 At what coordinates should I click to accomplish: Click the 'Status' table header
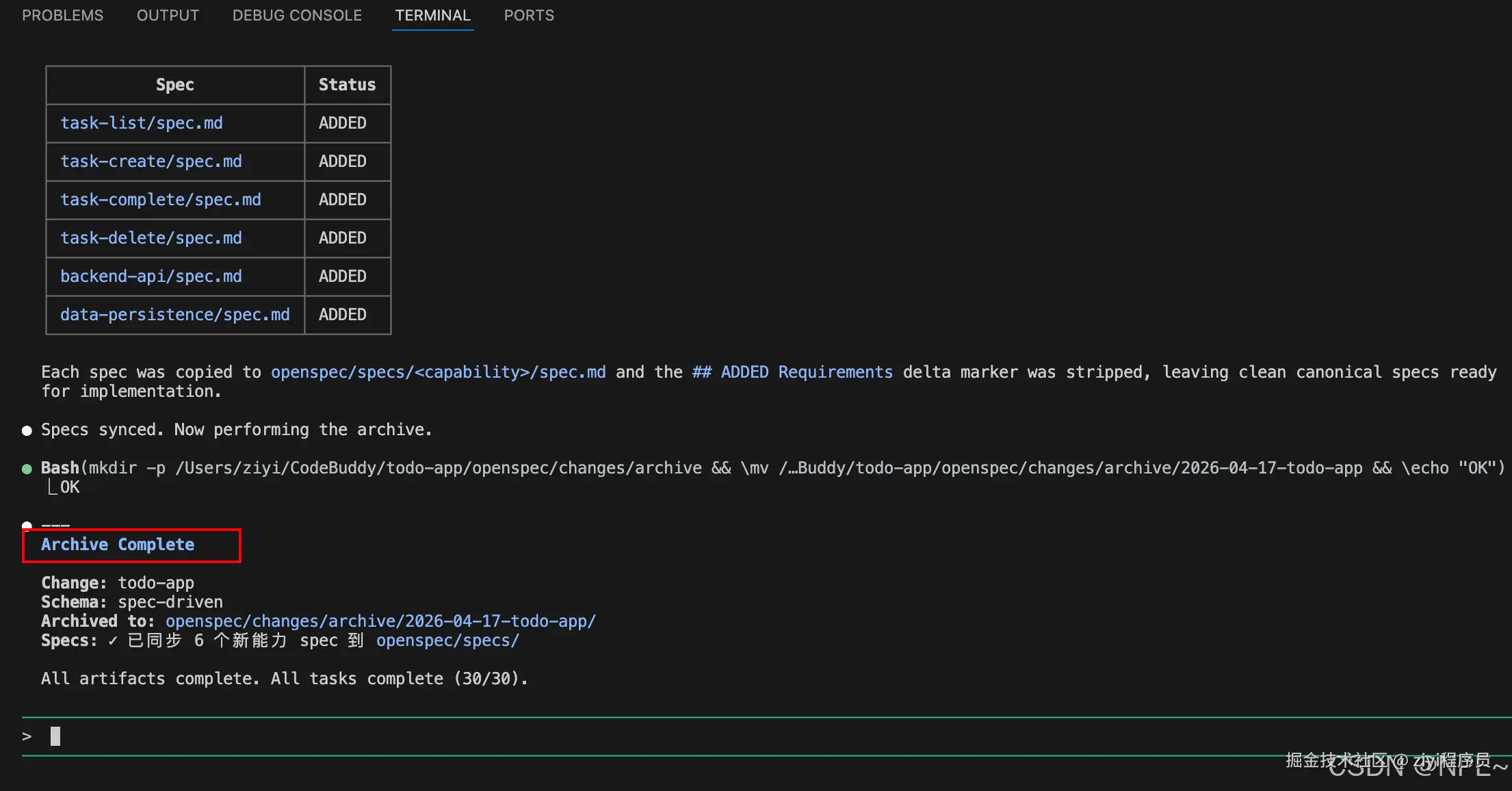coord(348,85)
